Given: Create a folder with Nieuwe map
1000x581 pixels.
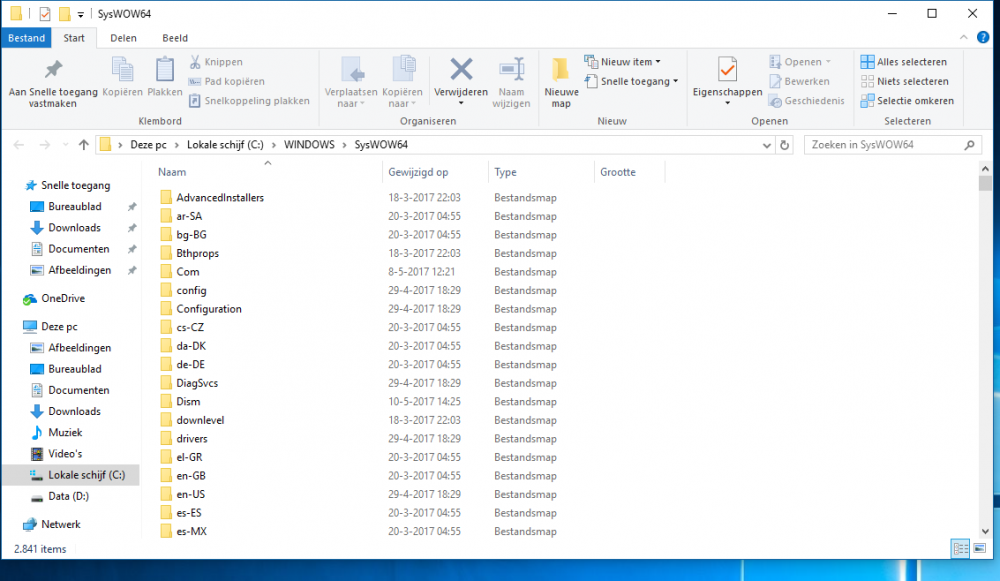Looking at the screenshot, I should click(x=561, y=80).
